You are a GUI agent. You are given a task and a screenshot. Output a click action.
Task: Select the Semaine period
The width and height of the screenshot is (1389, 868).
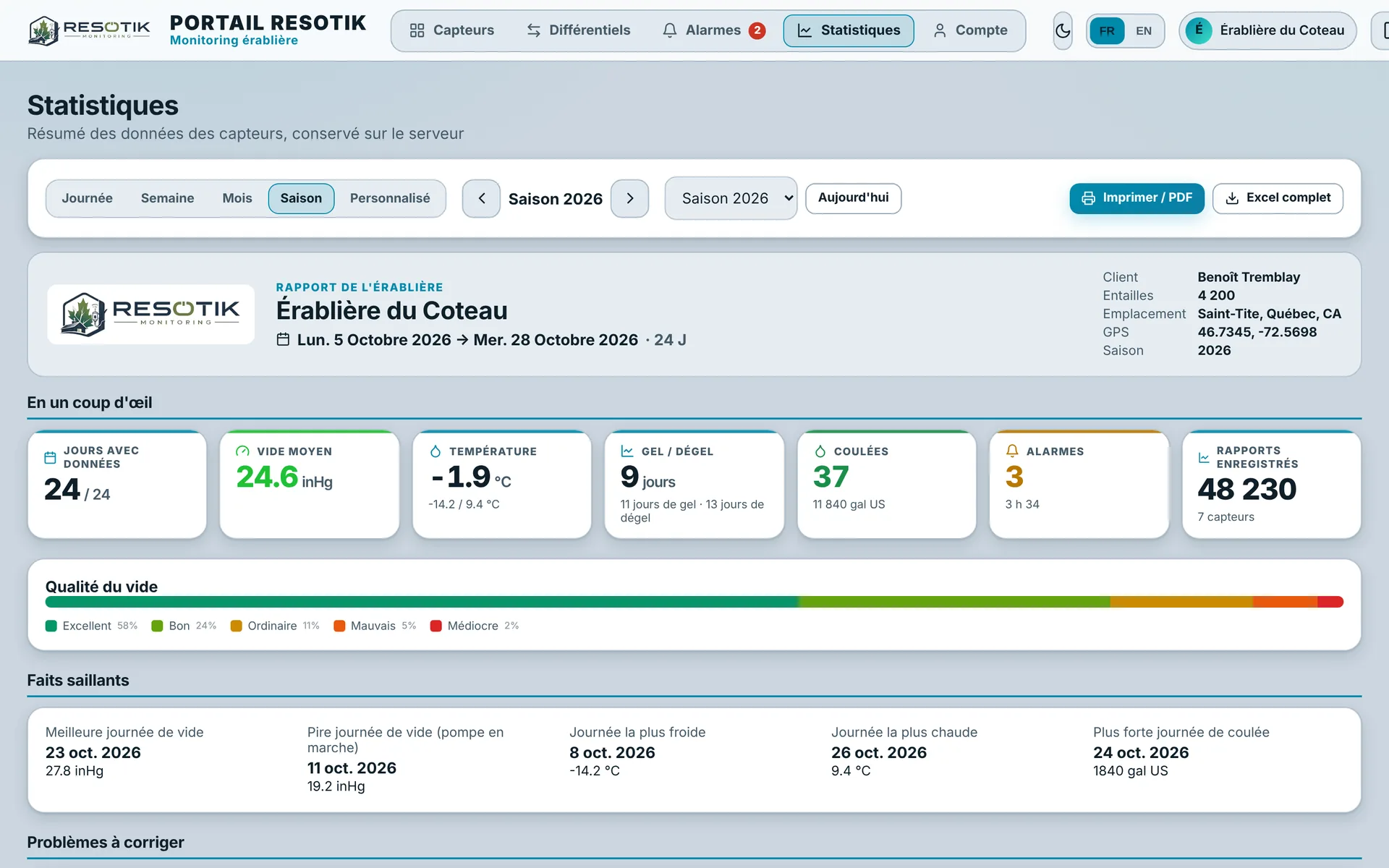167,198
